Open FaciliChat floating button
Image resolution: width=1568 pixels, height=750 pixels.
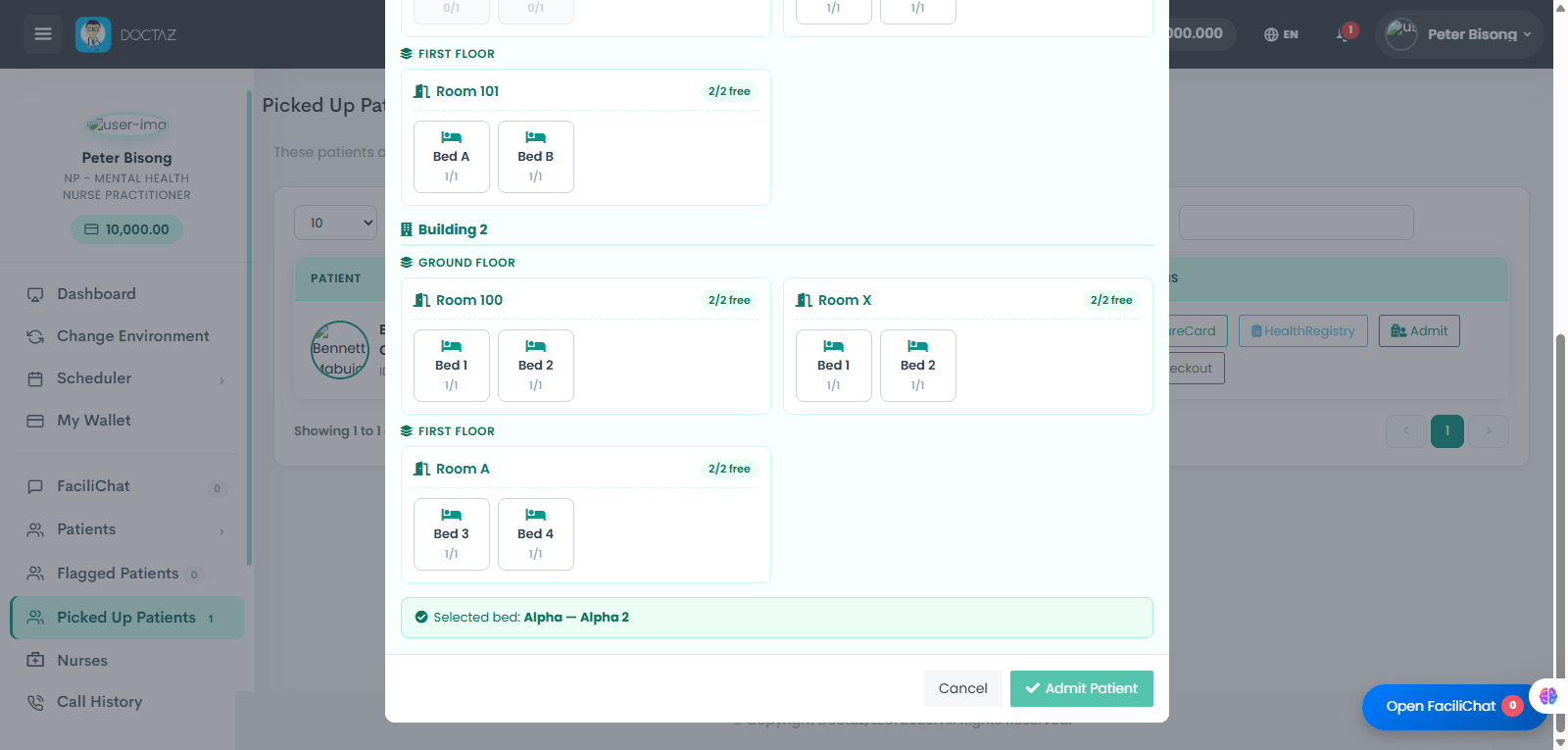(x=1453, y=707)
